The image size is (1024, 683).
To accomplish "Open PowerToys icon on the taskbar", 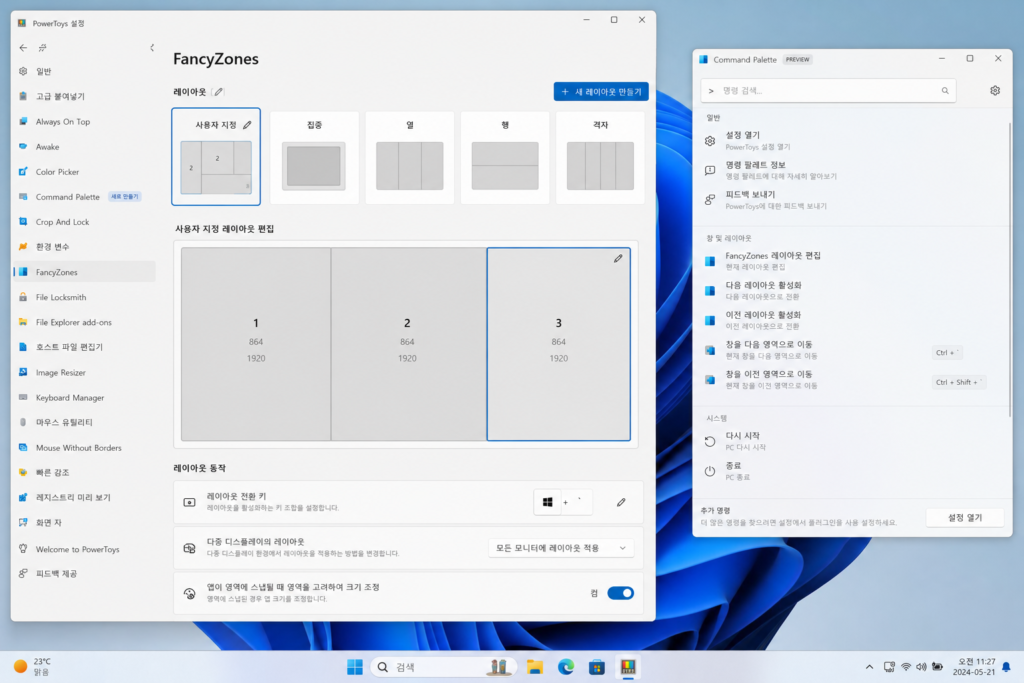I will (x=628, y=667).
